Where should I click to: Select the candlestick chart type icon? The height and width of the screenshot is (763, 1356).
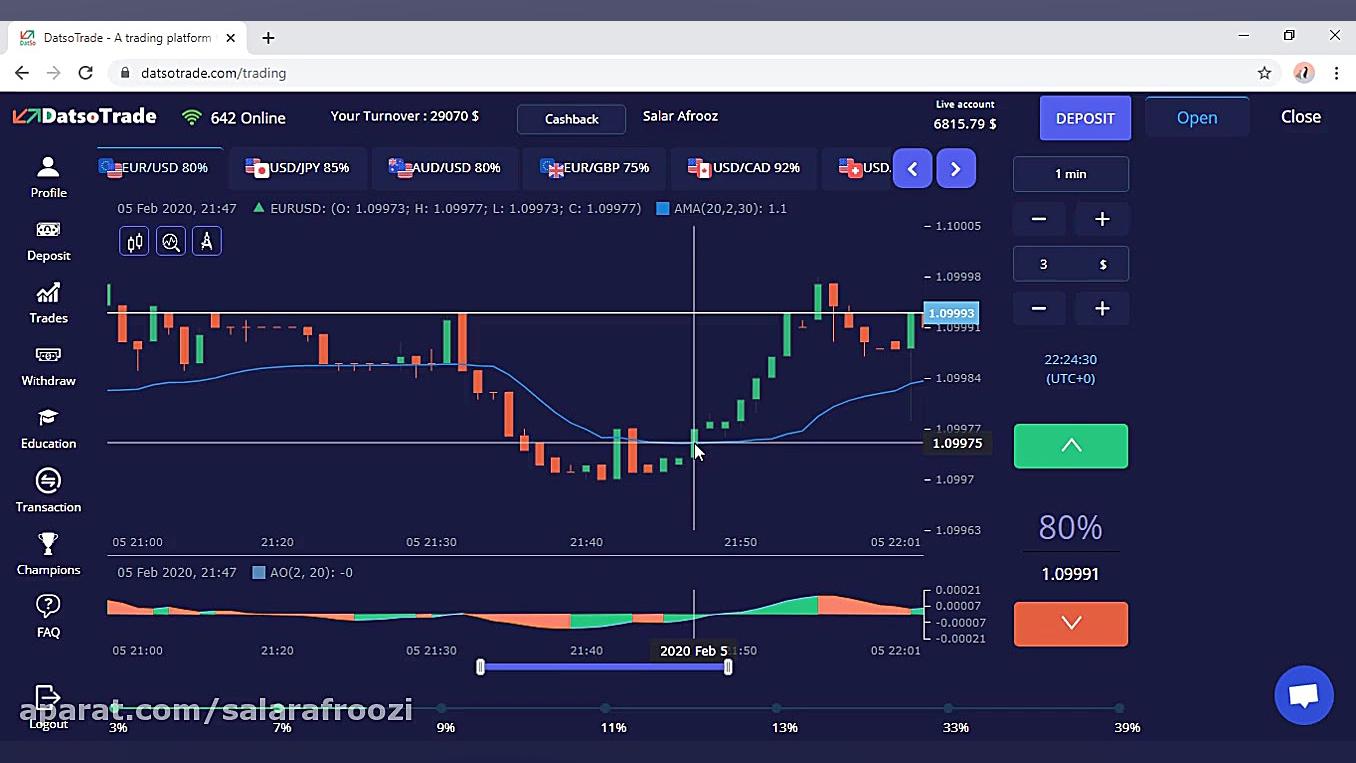point(134,241)
